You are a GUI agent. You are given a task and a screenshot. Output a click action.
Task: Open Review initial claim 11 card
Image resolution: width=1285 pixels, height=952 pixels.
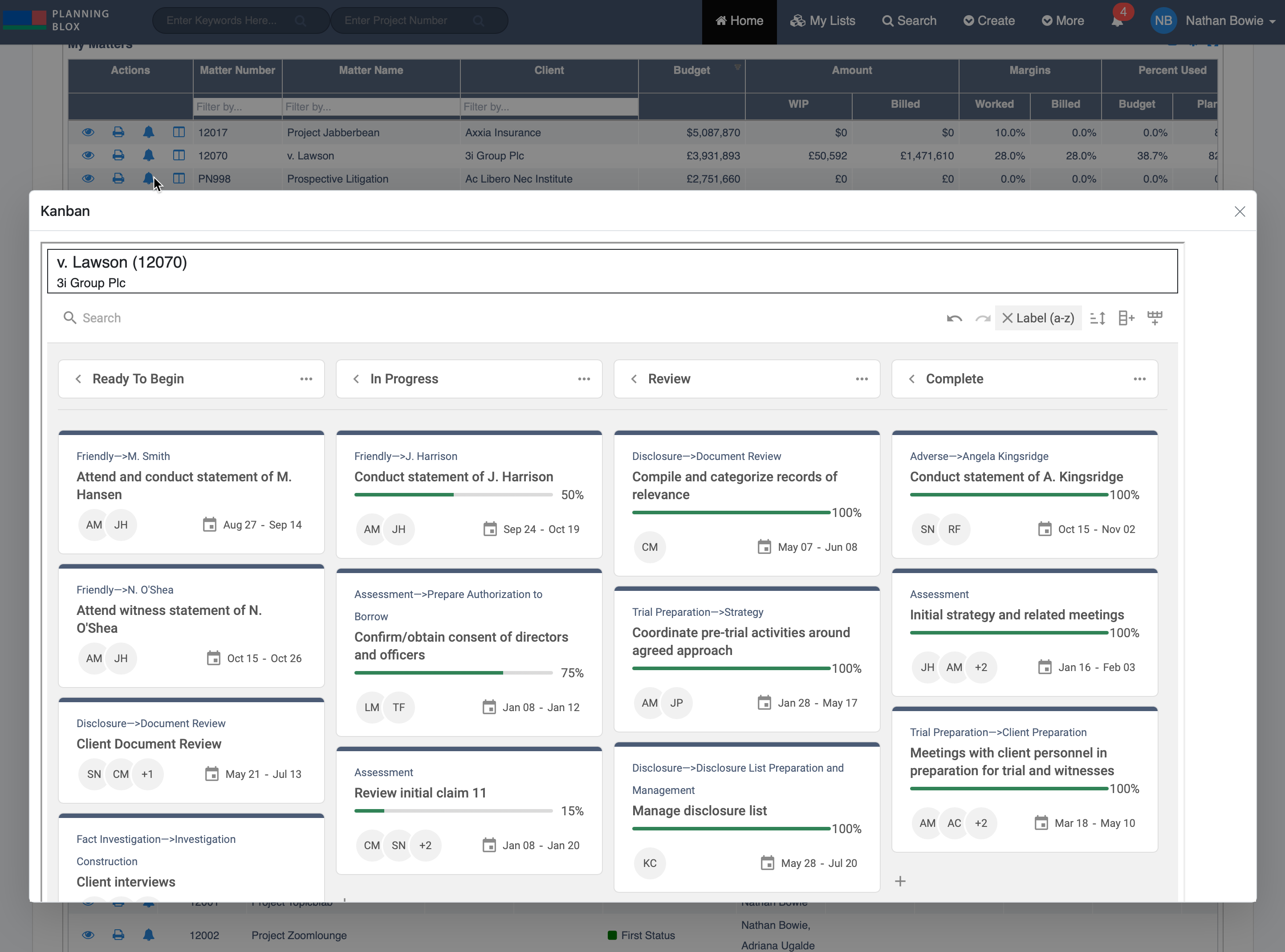click(420, 793)
